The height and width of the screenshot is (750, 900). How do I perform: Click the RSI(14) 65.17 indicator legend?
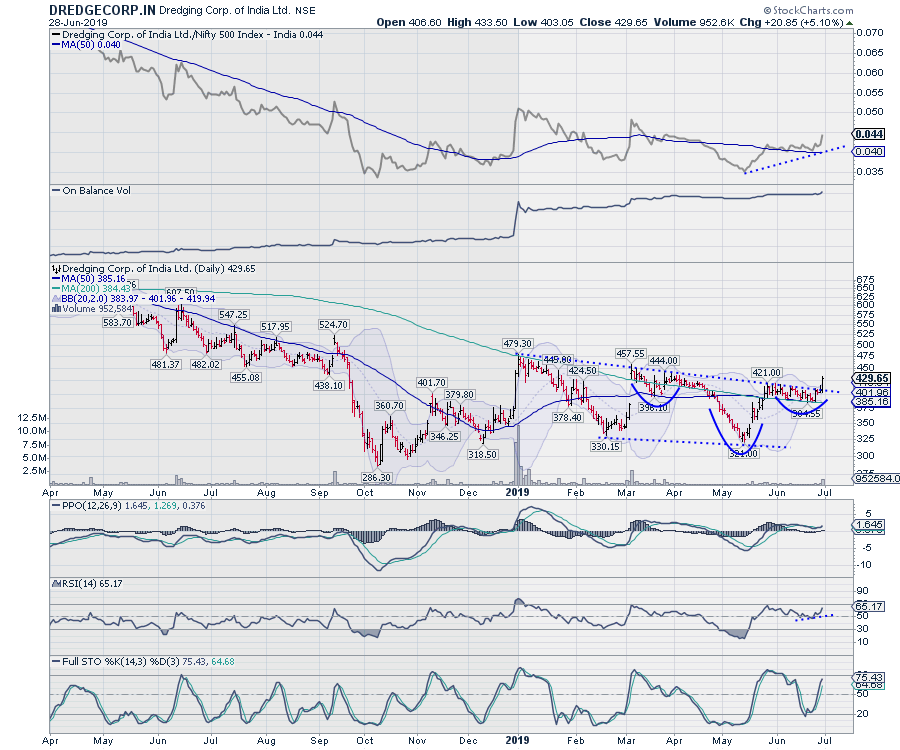point(87,584)
